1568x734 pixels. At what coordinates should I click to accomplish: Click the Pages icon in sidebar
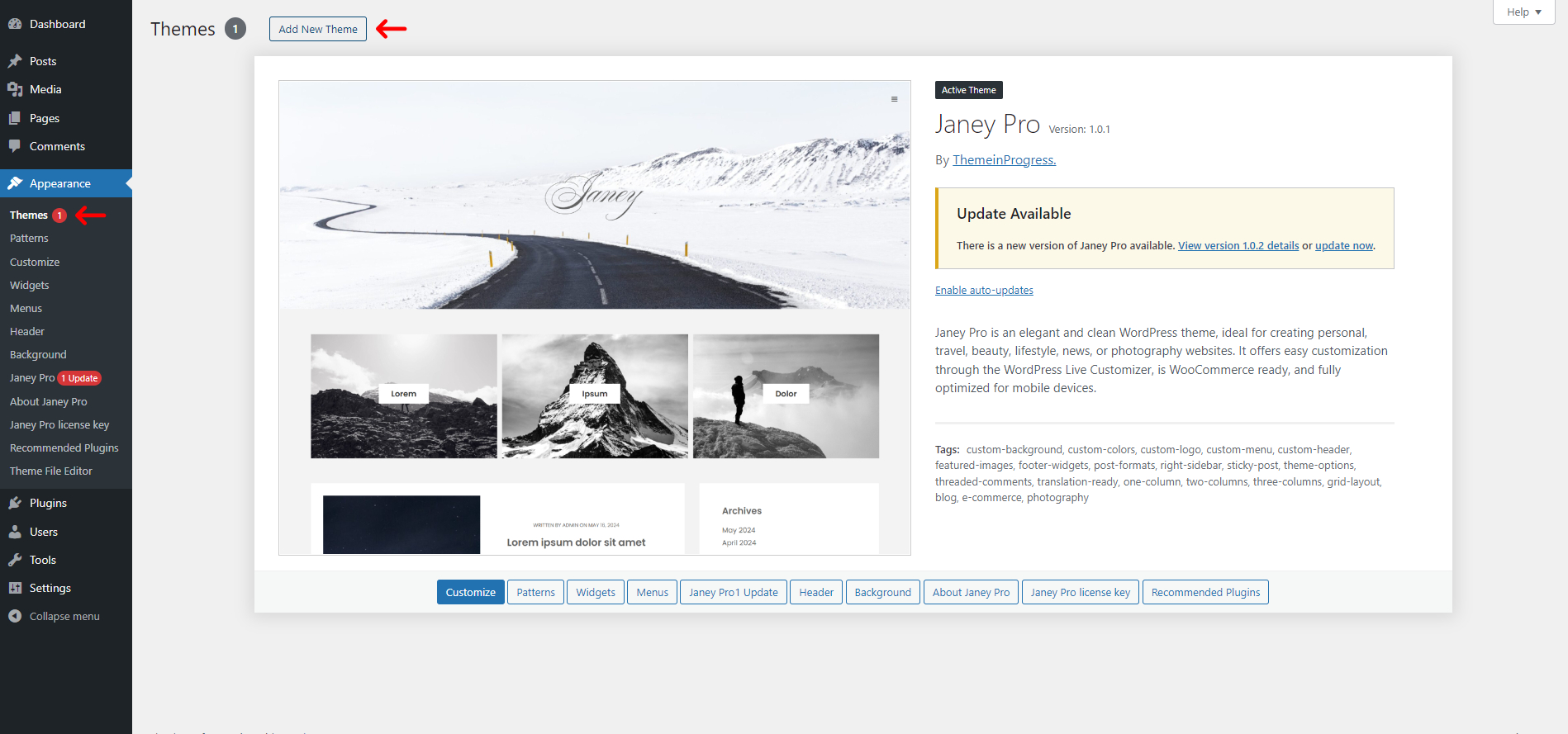click(x=15, y=118)
